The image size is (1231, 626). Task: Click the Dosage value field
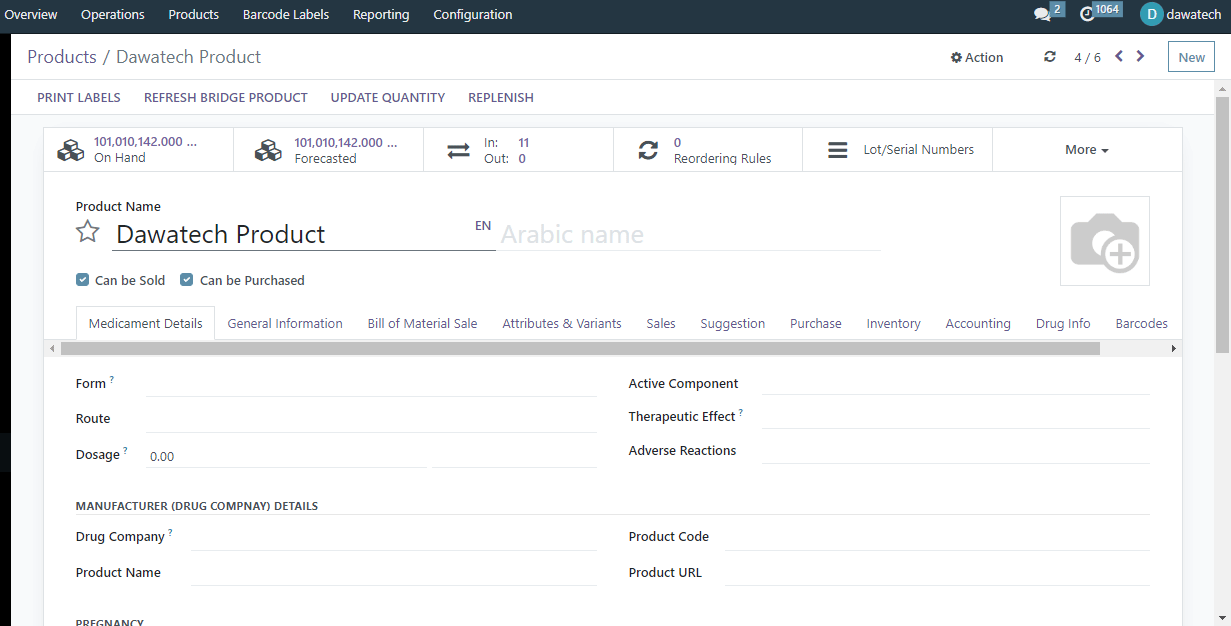pyautogui.click(x=286, y=456)
